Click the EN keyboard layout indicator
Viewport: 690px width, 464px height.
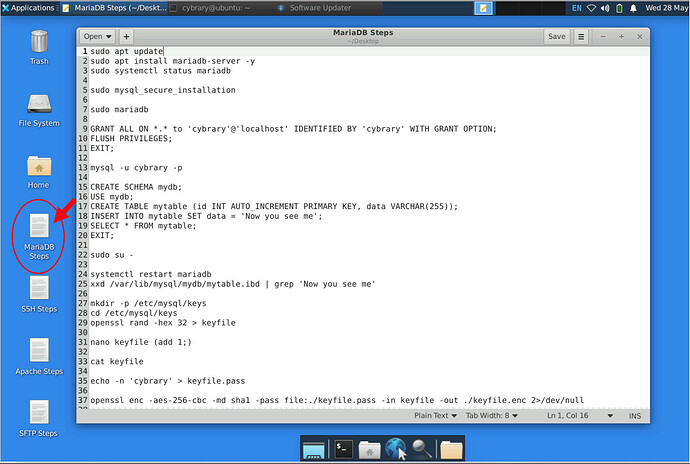click(x=576, y=8)
